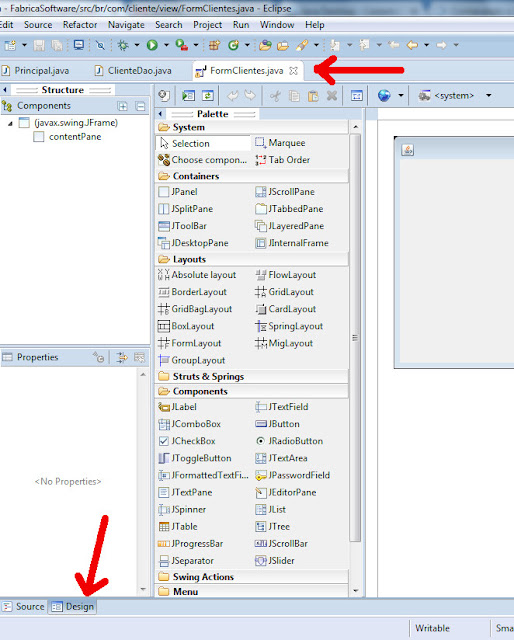Expand all in Components tree
The image size is (514, 640).
pos(122,107)
